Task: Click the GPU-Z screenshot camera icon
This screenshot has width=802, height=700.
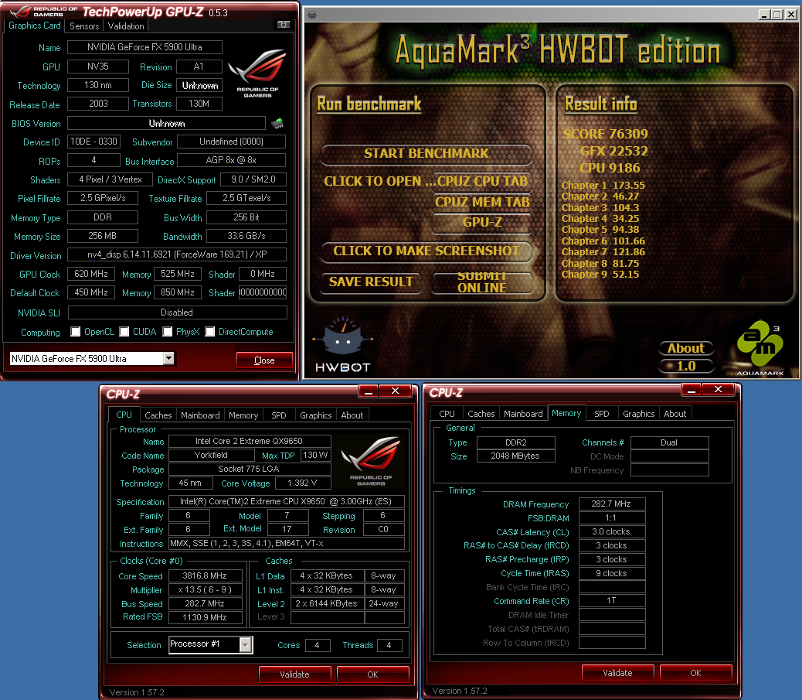Action: 283,25
